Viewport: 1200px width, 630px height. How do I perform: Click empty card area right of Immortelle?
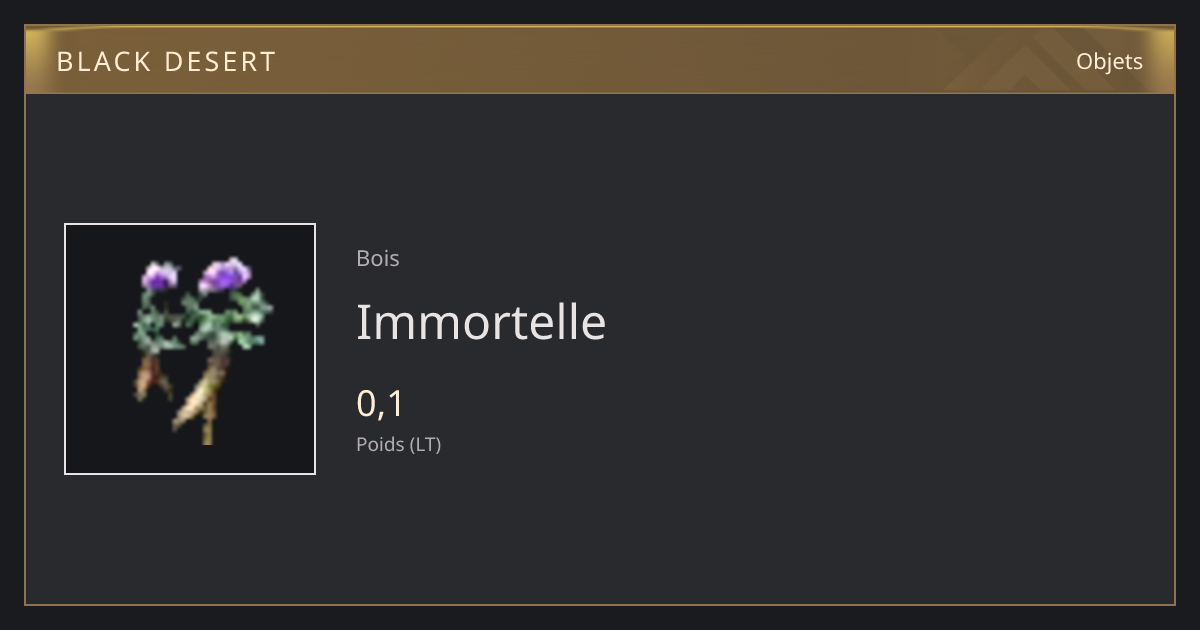pos(880,322)
